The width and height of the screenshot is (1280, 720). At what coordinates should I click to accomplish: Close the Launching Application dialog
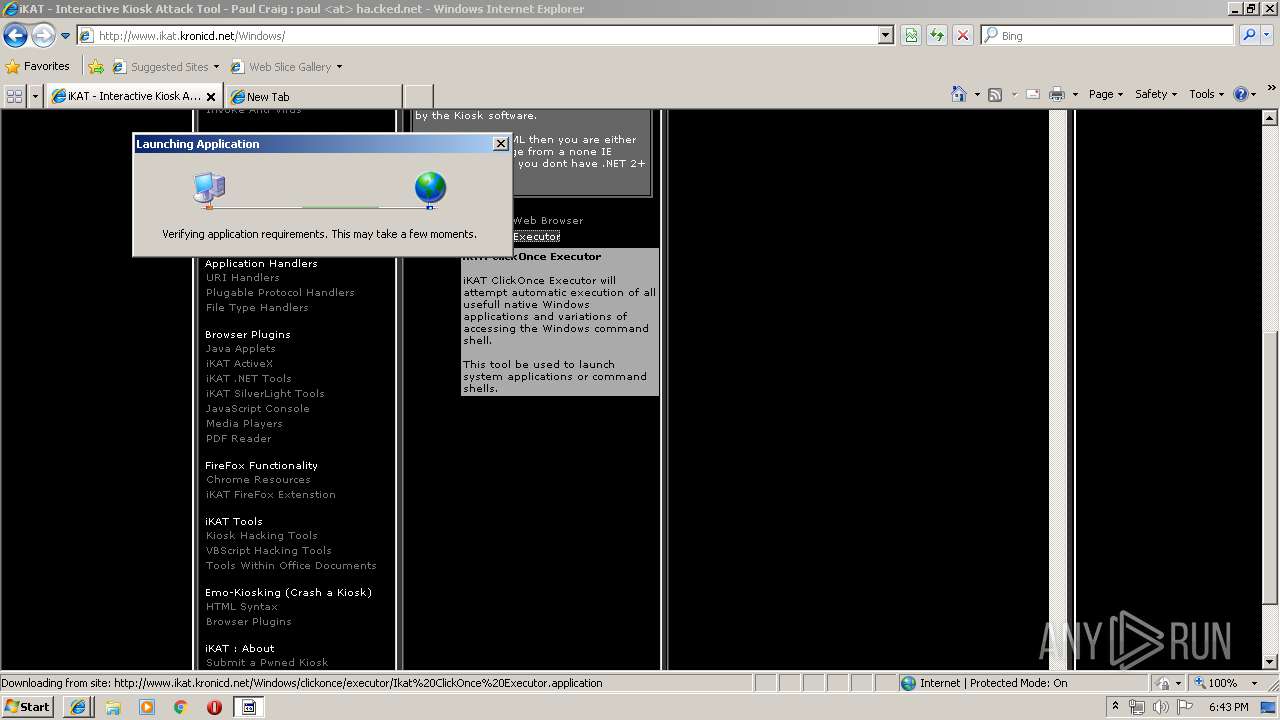pyautogui.click(x=501, y=144)
